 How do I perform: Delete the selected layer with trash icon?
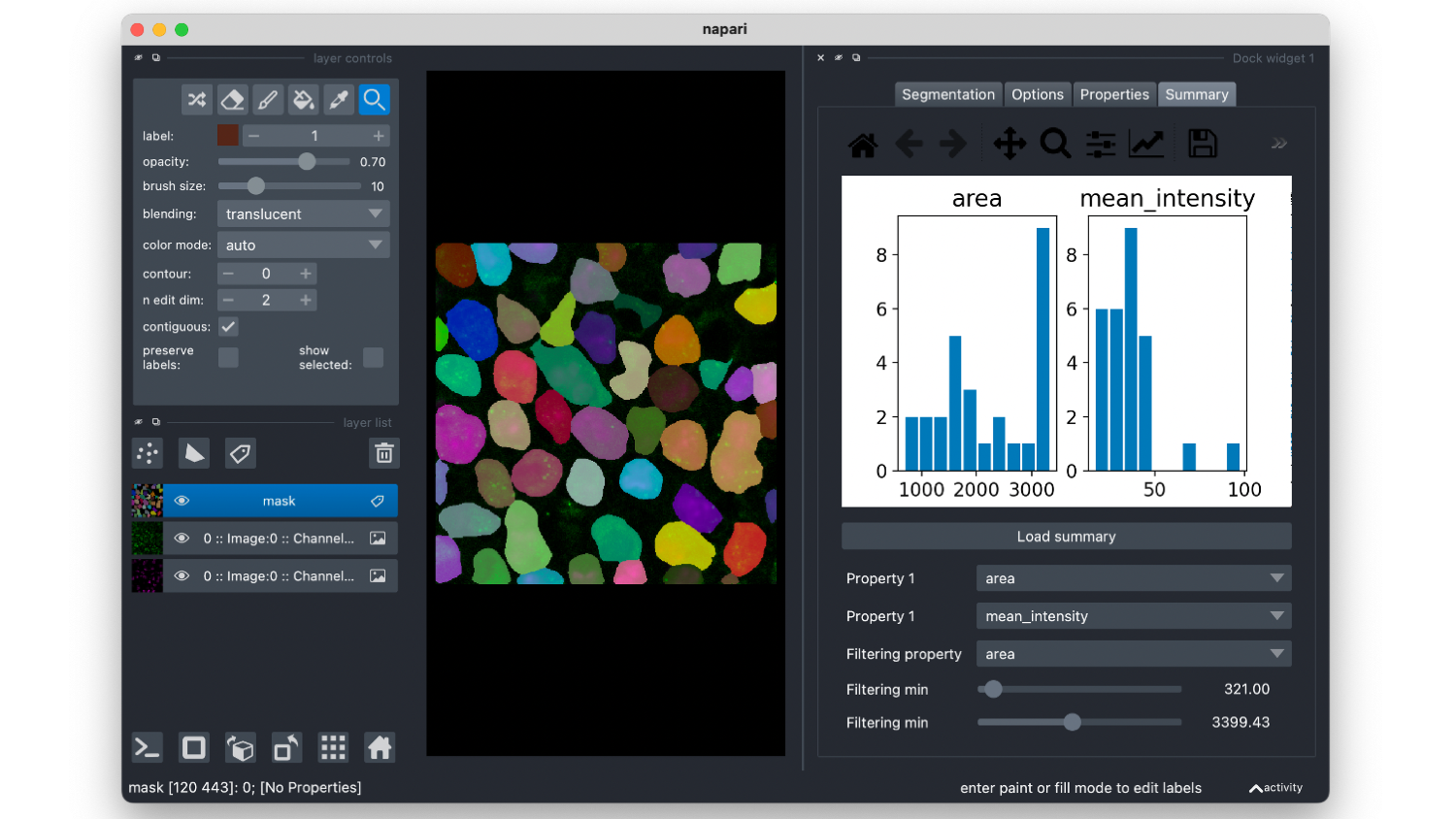[384, 453]
